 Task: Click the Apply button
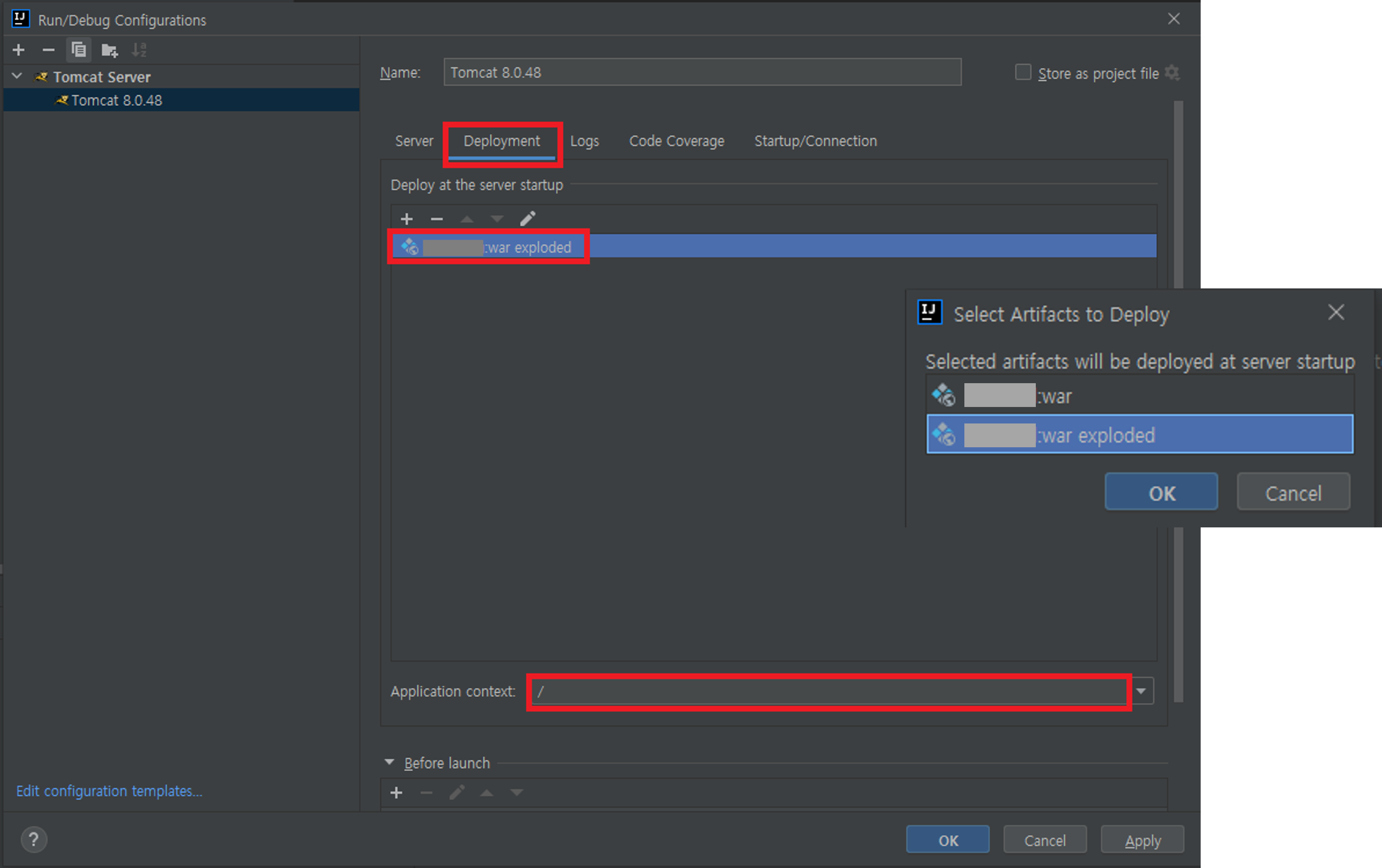(1142, 841)
